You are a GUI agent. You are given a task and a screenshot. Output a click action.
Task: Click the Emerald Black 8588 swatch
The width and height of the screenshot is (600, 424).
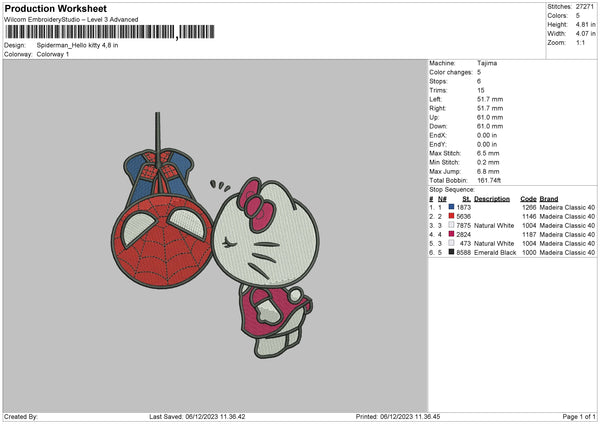[452, 252]
